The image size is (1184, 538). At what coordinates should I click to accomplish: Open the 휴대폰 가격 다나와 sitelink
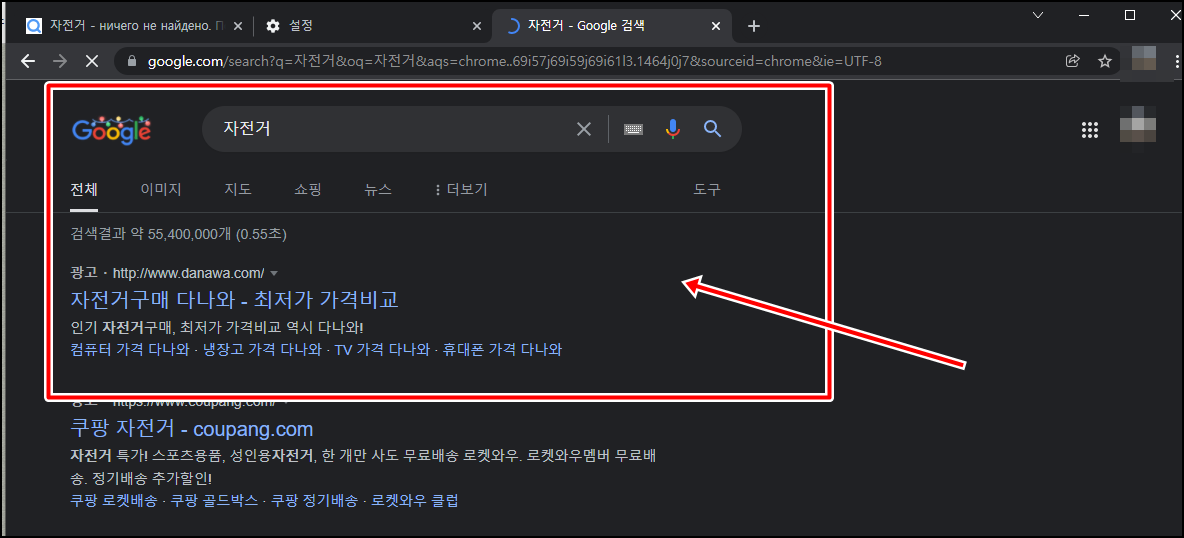(x=503, y=350)
